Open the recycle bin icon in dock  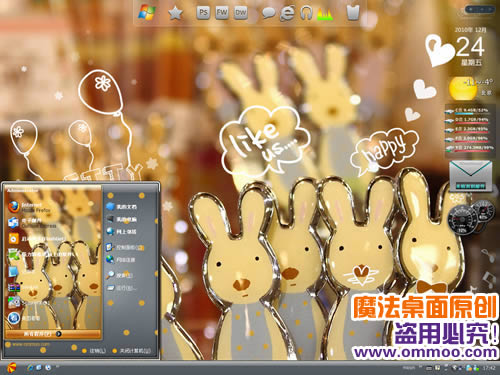pyautogui.click(x=353, y=13)
